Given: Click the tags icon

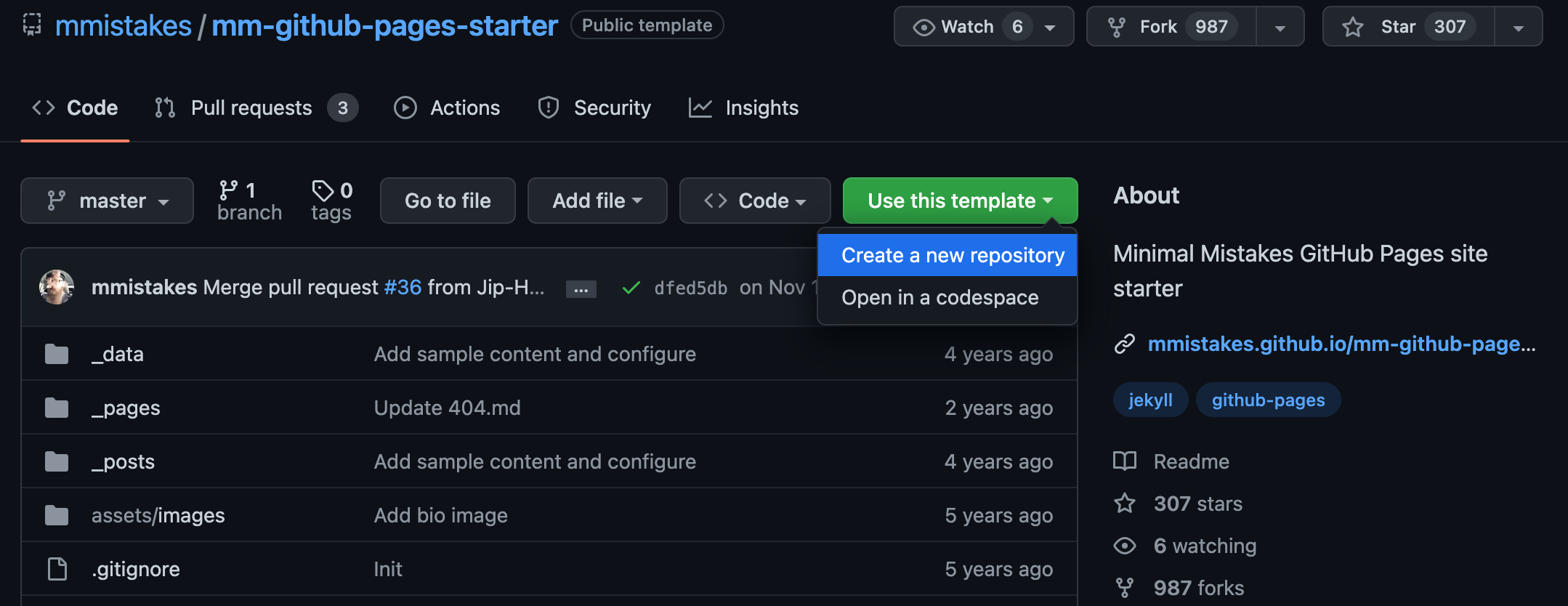Looking at the screenshot, I should click(x=322, y=190).
